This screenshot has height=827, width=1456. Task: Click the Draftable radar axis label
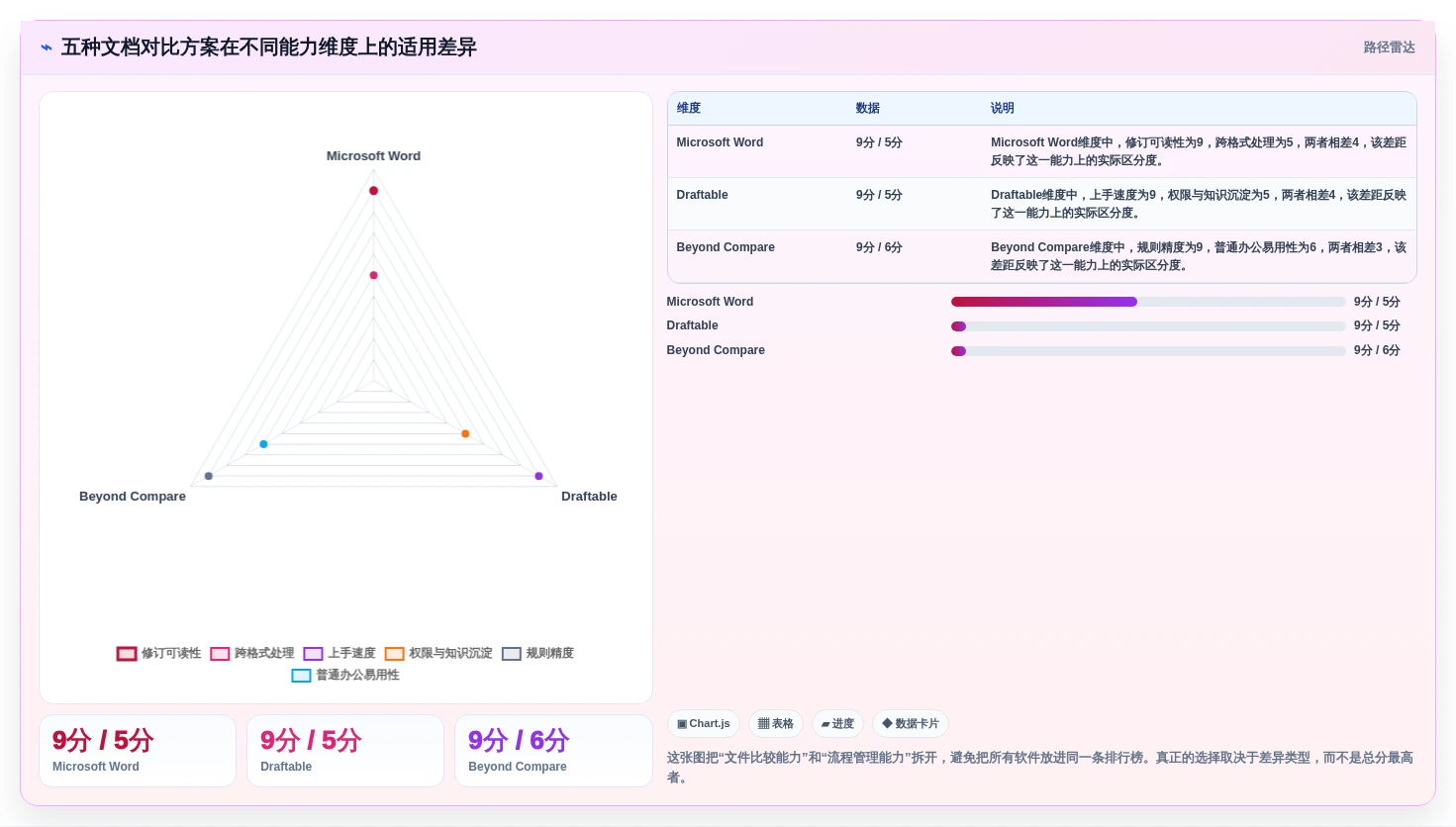589,497
